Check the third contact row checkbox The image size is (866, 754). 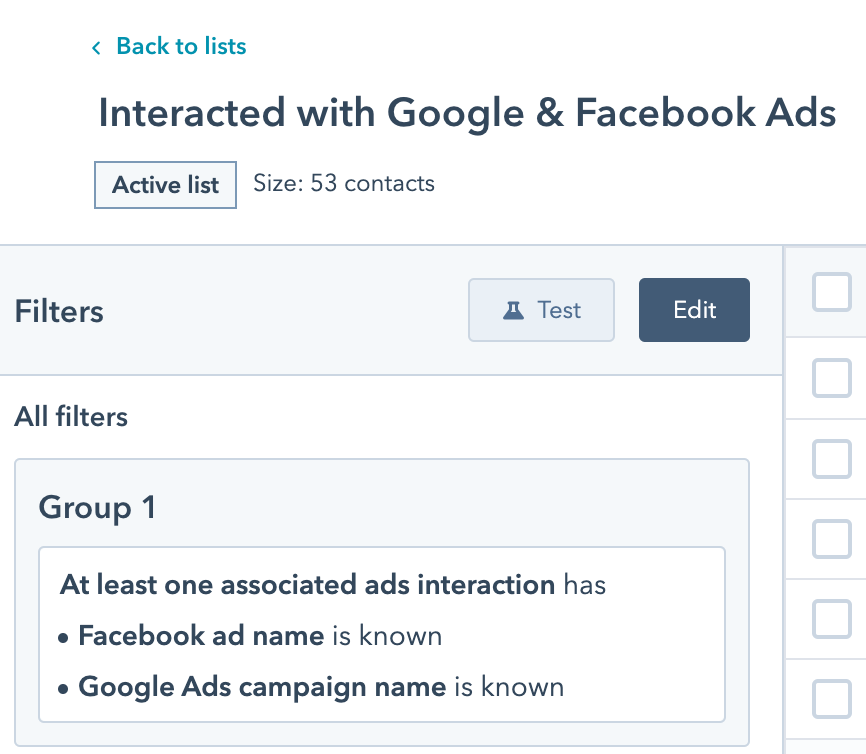point(832,539)
